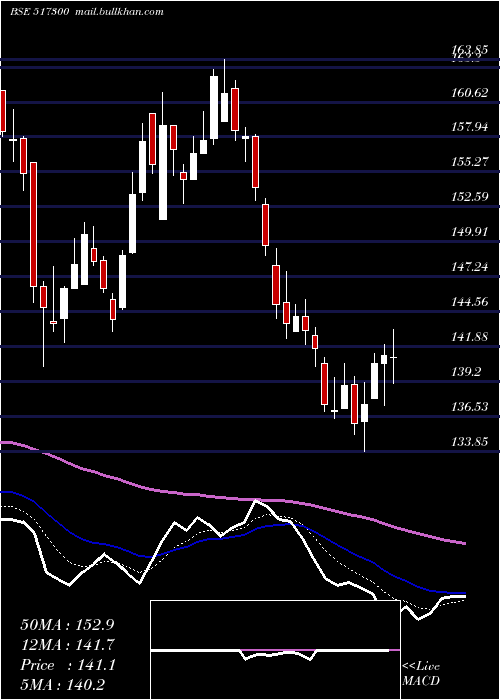Click the 50MA : 152.9 reading
This screenshot has width=500, height=700.
65,625
